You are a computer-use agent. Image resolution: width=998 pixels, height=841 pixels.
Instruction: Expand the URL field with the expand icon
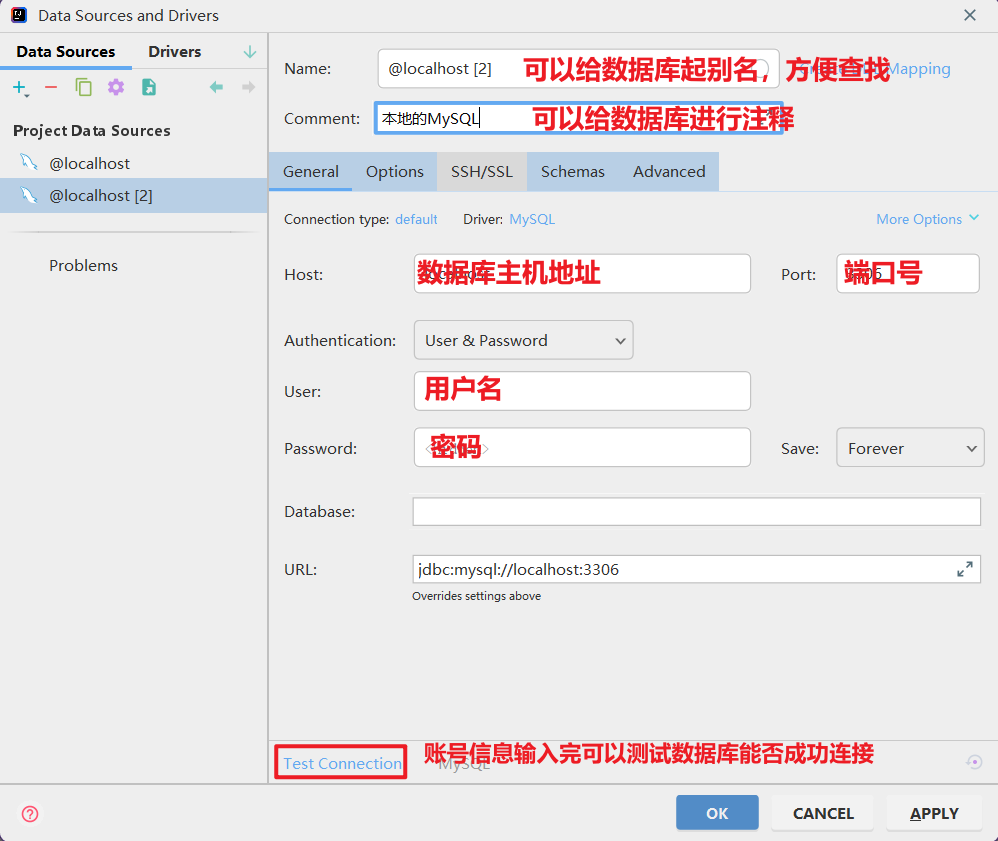point(965,569)
